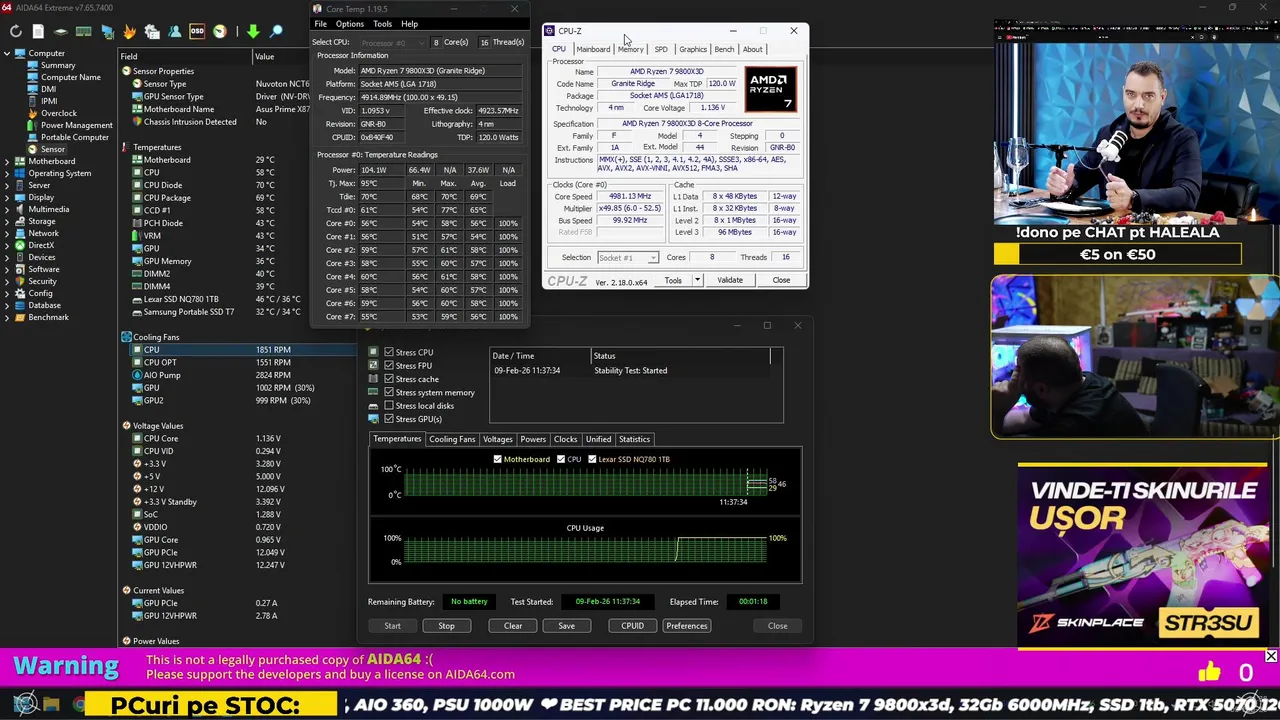1280x720 pixels.
Task: Open the AIDA64 Report toolbar icon
Action: [x=38, y=31]
